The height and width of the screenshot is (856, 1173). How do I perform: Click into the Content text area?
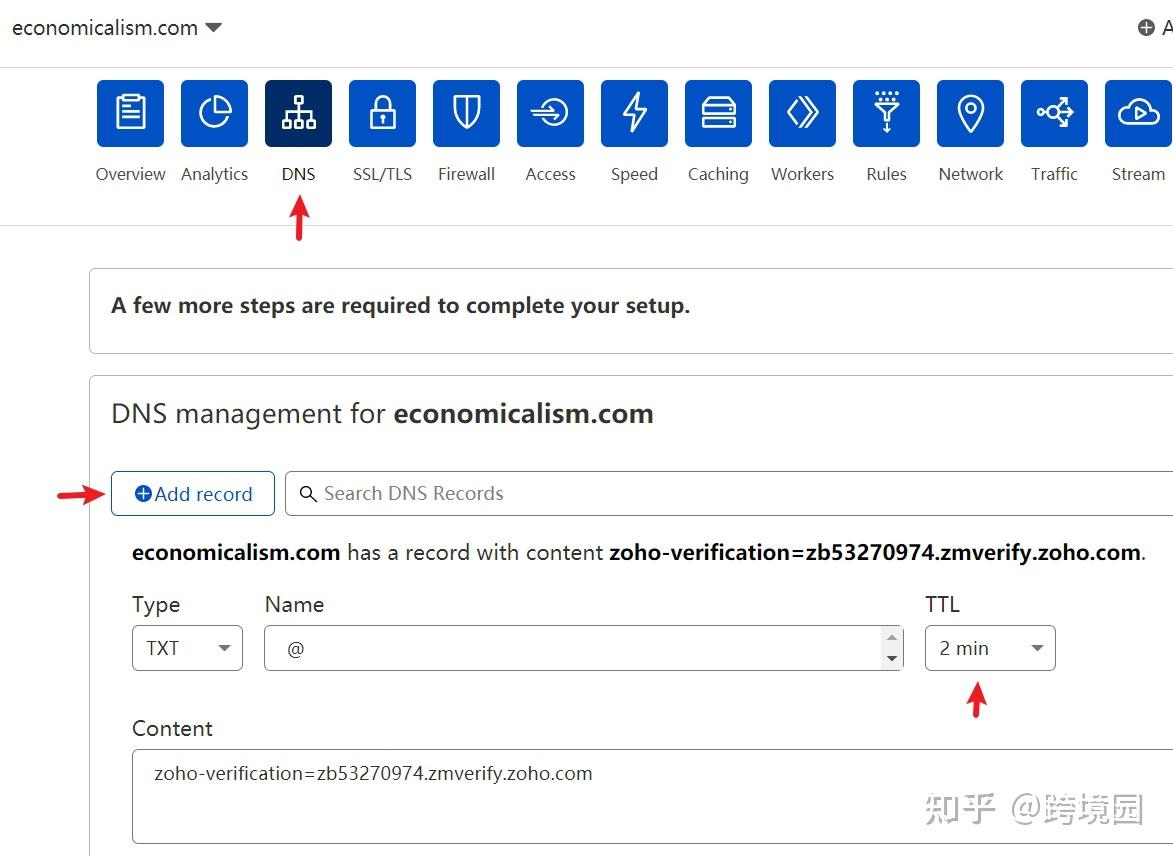pyautogui.click(x=652, y=796)
